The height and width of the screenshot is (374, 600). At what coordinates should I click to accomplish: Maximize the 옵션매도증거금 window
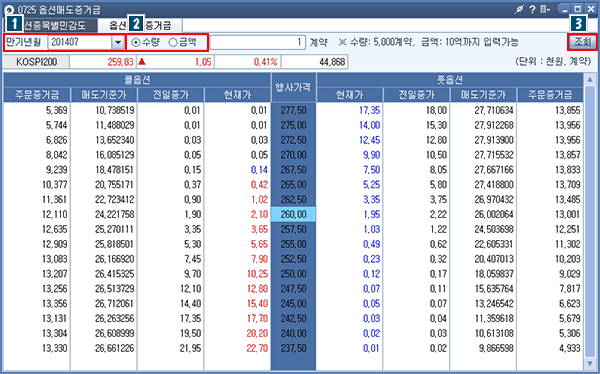click(578, 9)
